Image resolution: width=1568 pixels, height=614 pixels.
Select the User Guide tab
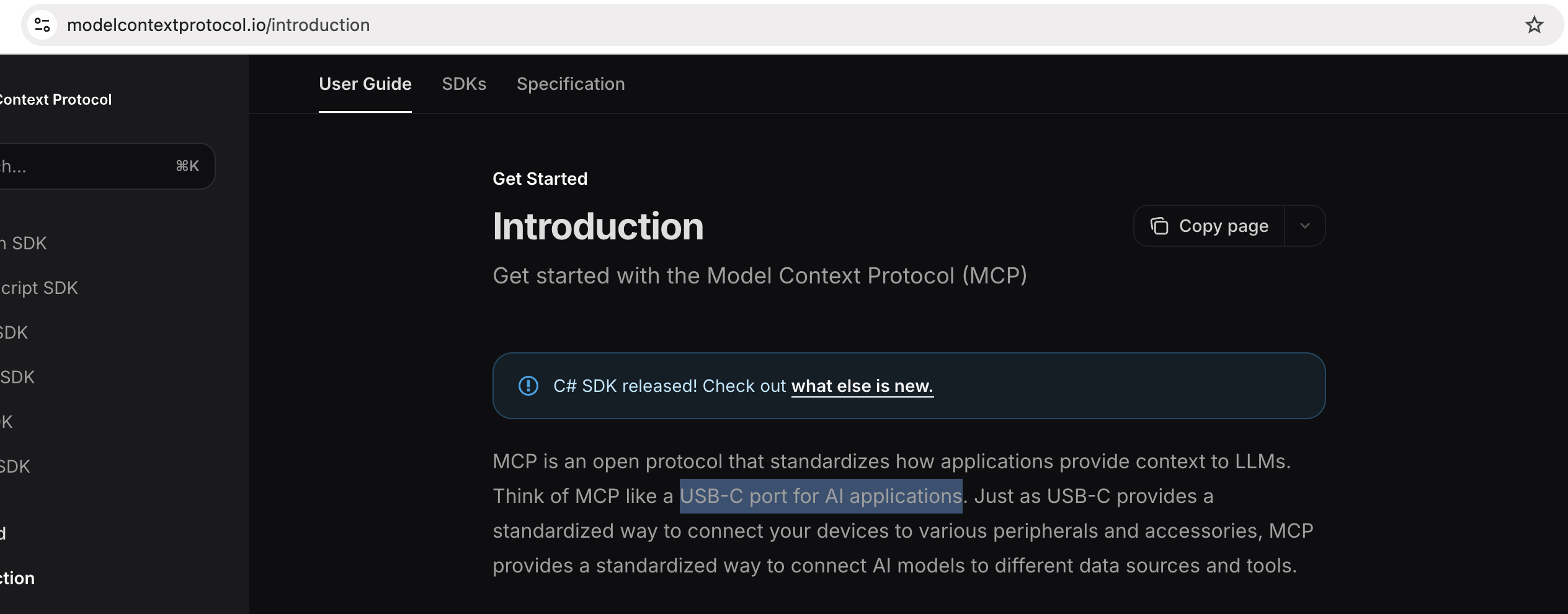pyautogui.click(x=365, y=84)
